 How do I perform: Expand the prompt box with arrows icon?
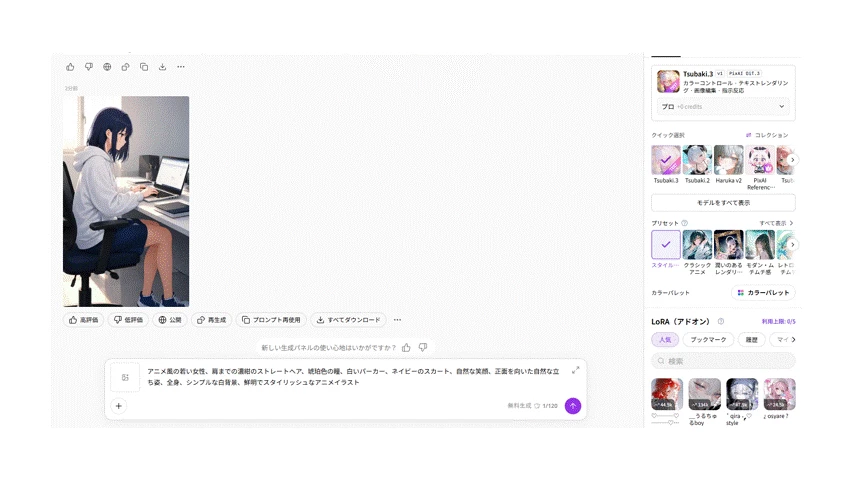click(x=576, y=370)
